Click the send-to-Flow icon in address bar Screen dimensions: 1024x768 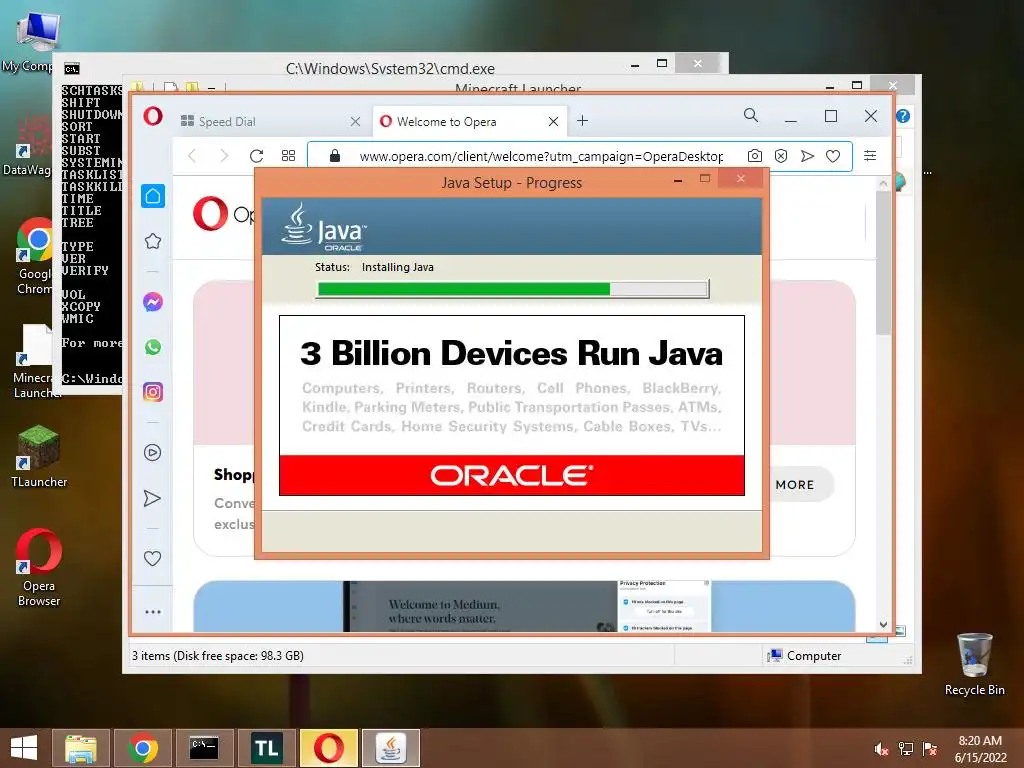pos(807,155)
